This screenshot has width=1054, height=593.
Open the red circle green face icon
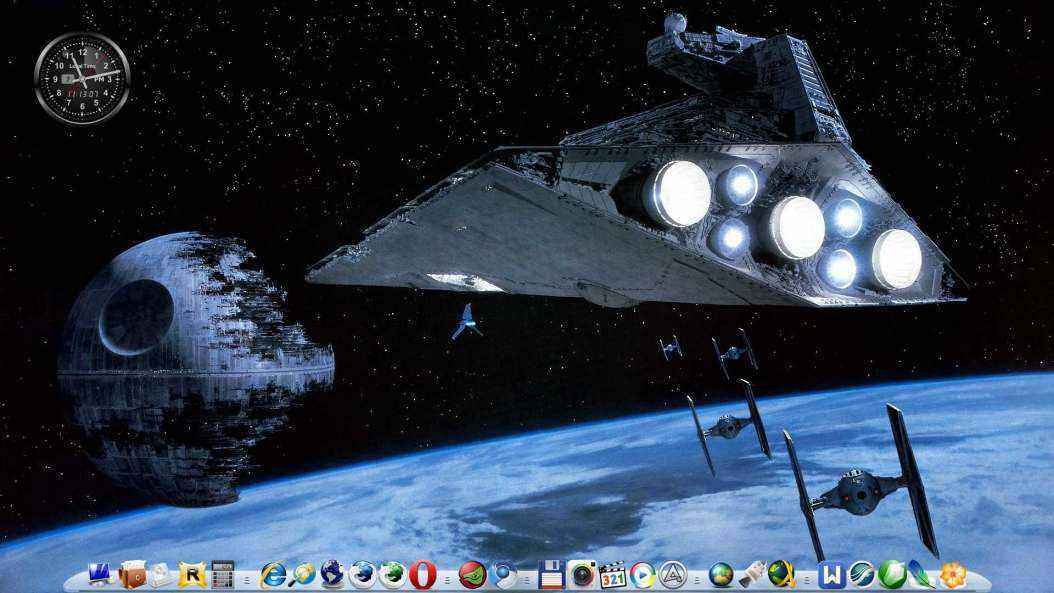pos(473,575)
